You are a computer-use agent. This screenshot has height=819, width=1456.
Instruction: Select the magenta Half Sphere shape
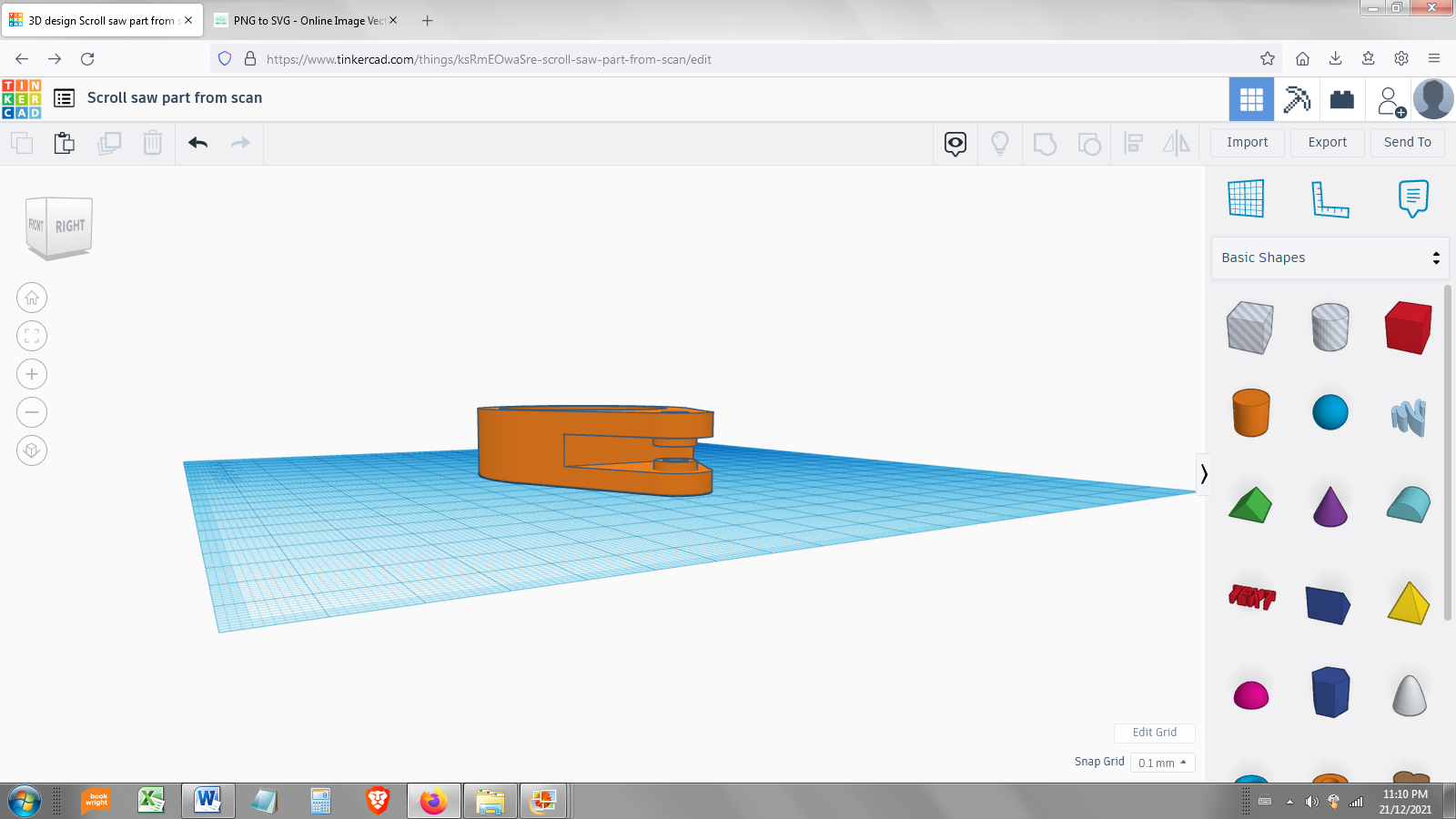[1251, 695]
